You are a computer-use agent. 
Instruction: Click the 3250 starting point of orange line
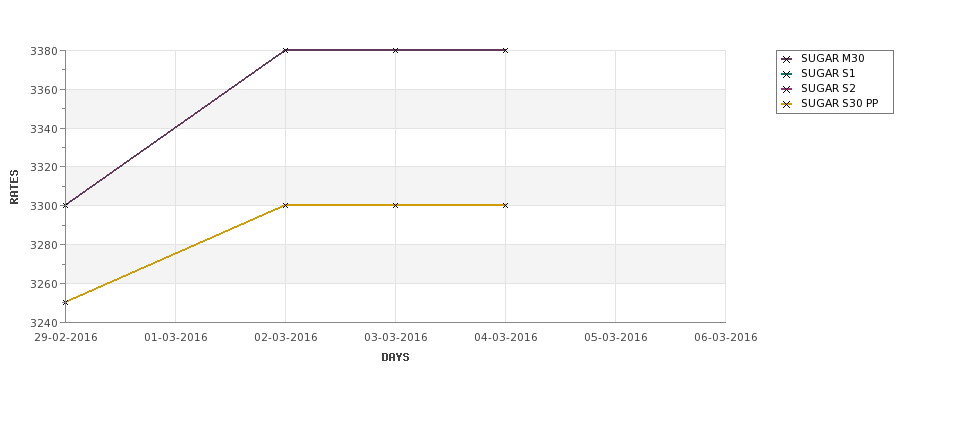click(x=65, y=302)
